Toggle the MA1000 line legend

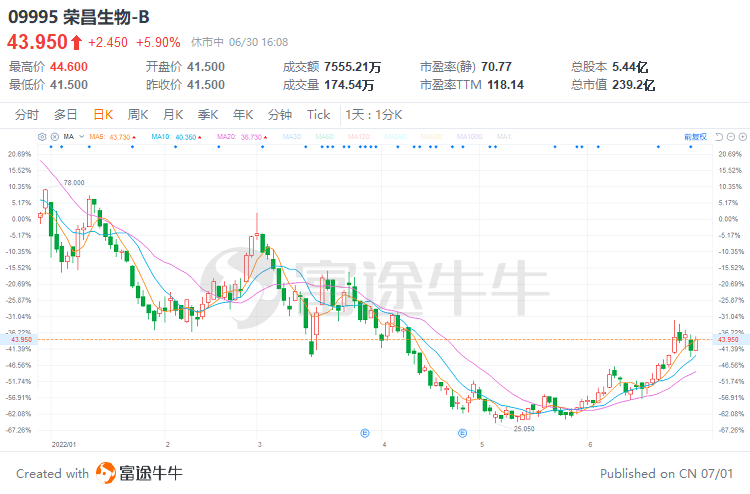click(470, 137)
